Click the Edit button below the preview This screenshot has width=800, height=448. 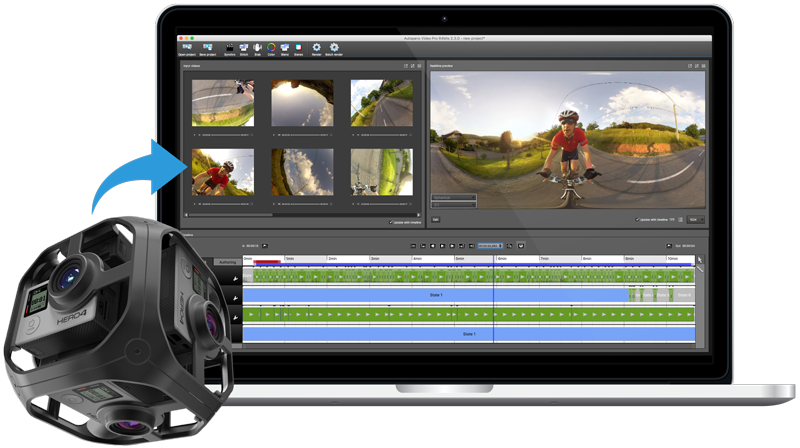[436, 219]
